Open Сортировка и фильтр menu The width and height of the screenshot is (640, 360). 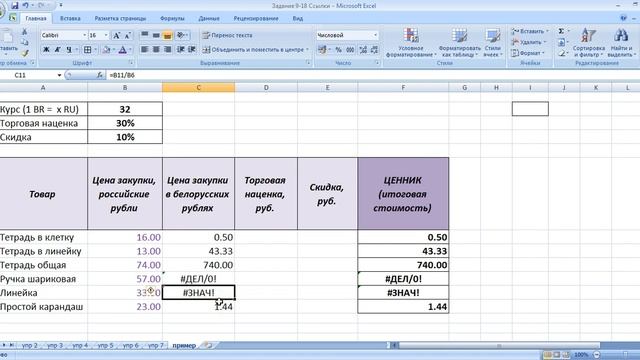tap(588, 43)
